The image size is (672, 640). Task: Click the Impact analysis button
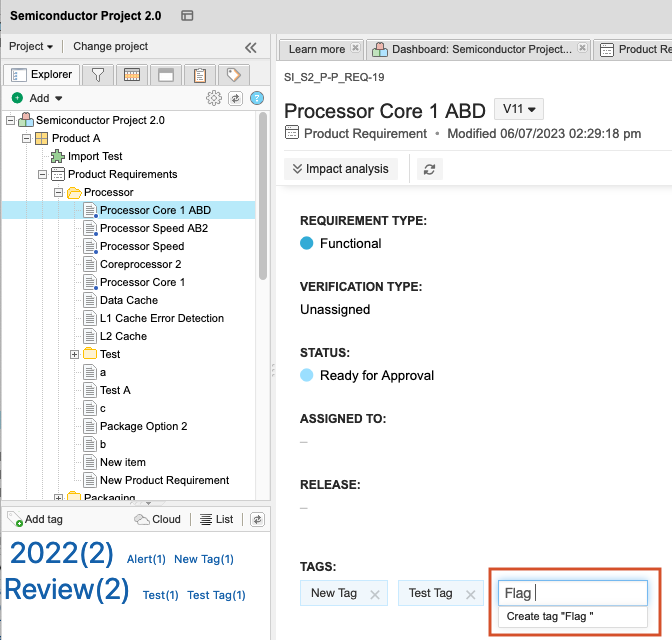coord(340,170)
